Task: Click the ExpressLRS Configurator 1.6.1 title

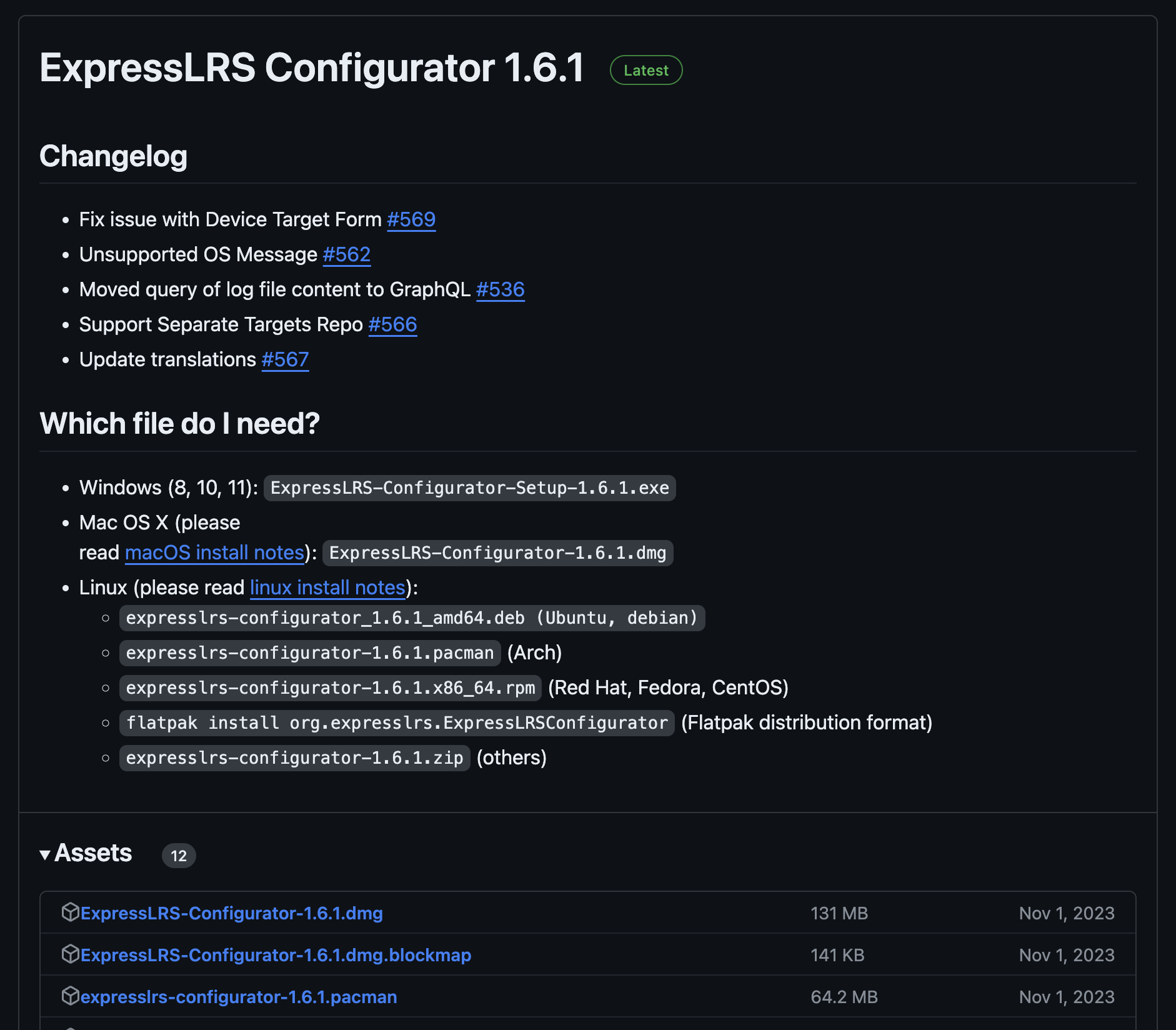Action: 312,67
